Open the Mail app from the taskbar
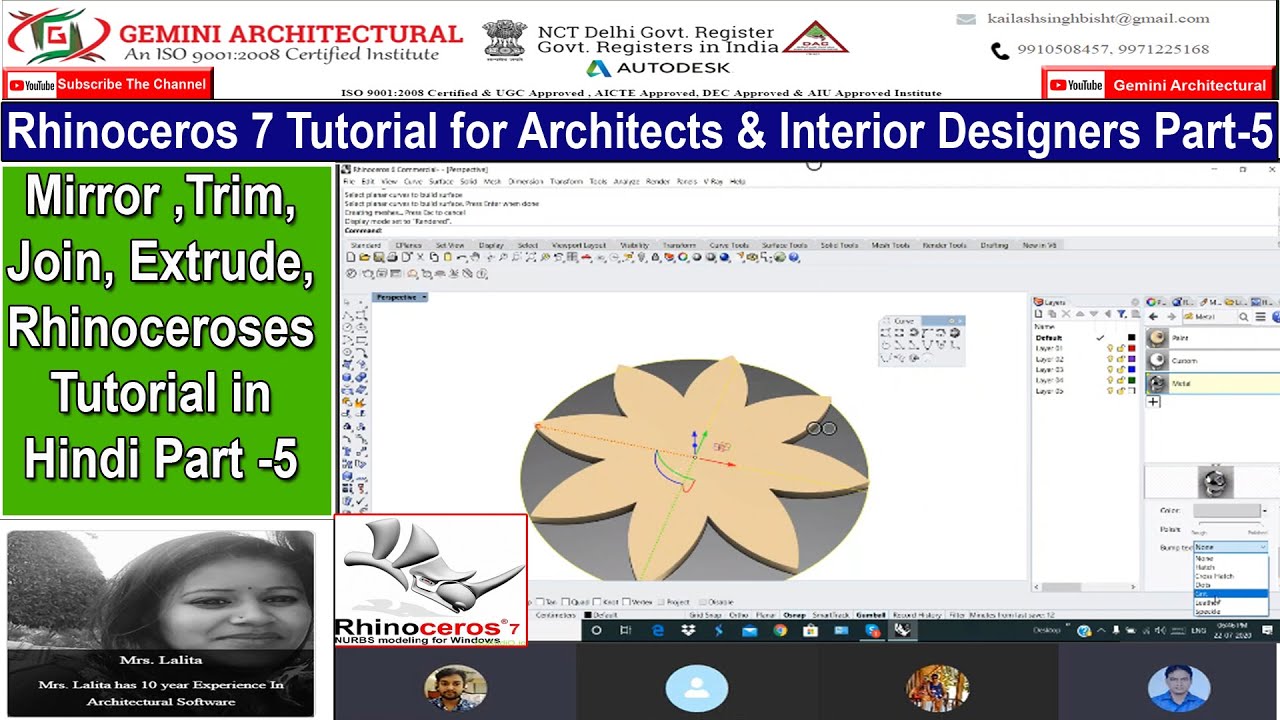The image size is (1280, 720). tap(750, 630)
